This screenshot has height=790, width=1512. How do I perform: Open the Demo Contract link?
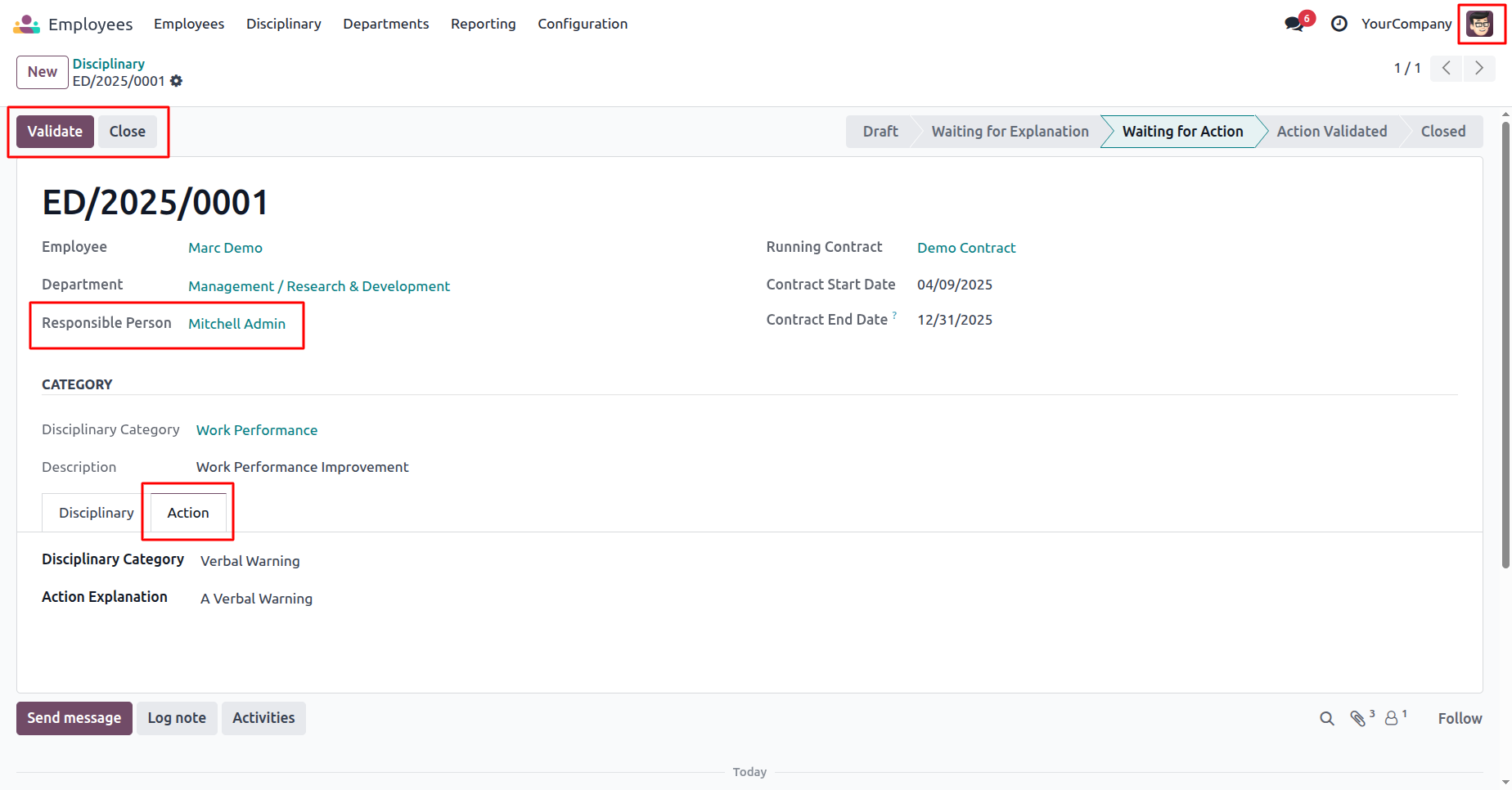[966, 248]
